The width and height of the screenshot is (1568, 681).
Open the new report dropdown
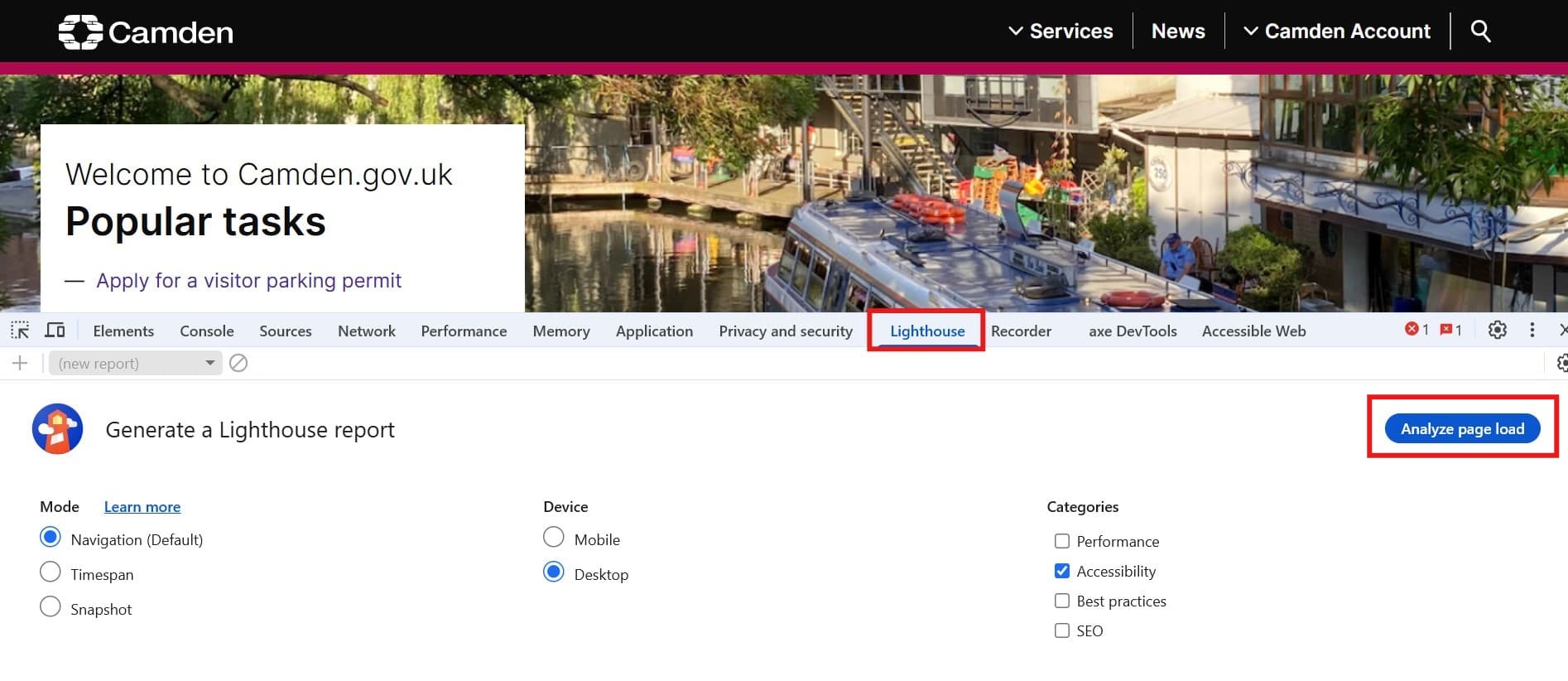click(136, 363)
